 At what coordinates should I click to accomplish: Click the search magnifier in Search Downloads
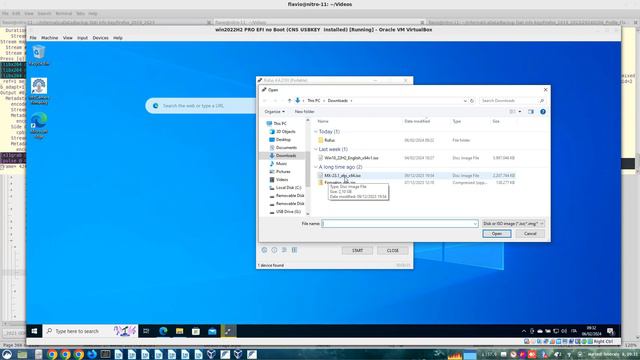pyautogui.click(x=542, y=100)
